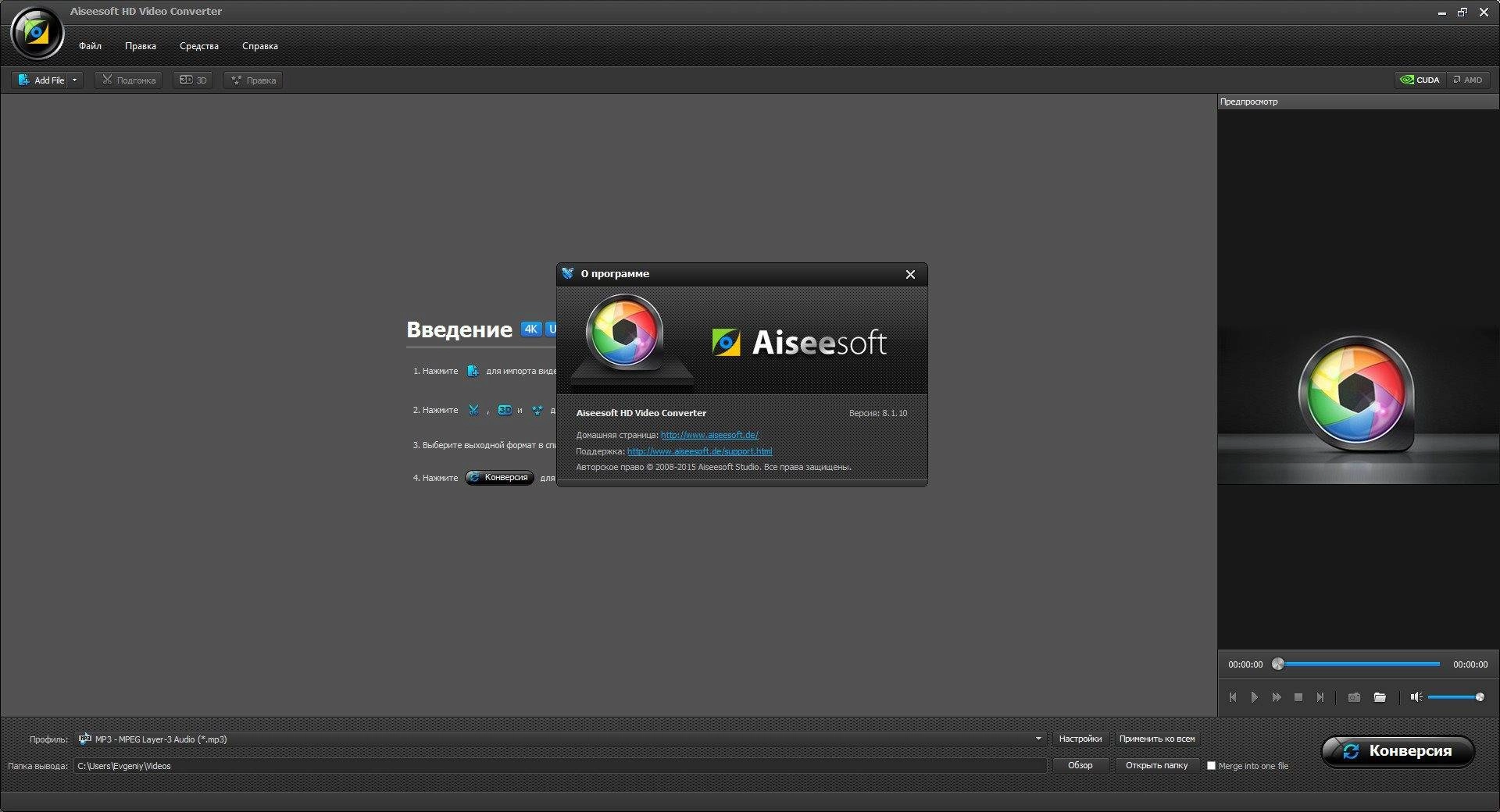Click the effects icon in introduction step 2
Viewport: 1500px width, 812px height.
pyautogui.click(x=537, y=410)
